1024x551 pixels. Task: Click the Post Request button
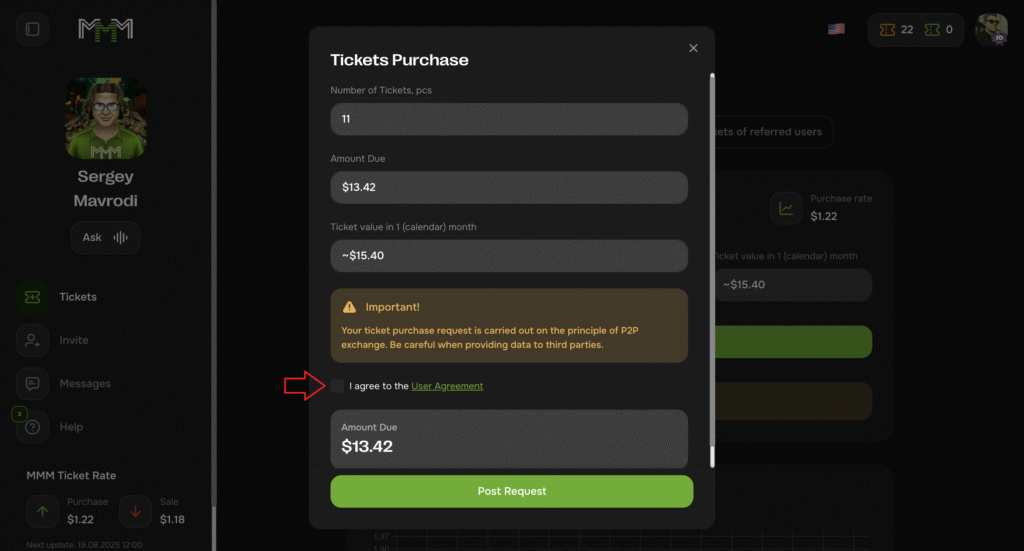(511, 491)
